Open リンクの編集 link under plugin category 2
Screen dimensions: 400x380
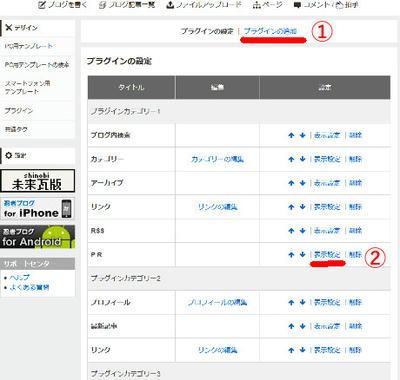tap(218, 350)
